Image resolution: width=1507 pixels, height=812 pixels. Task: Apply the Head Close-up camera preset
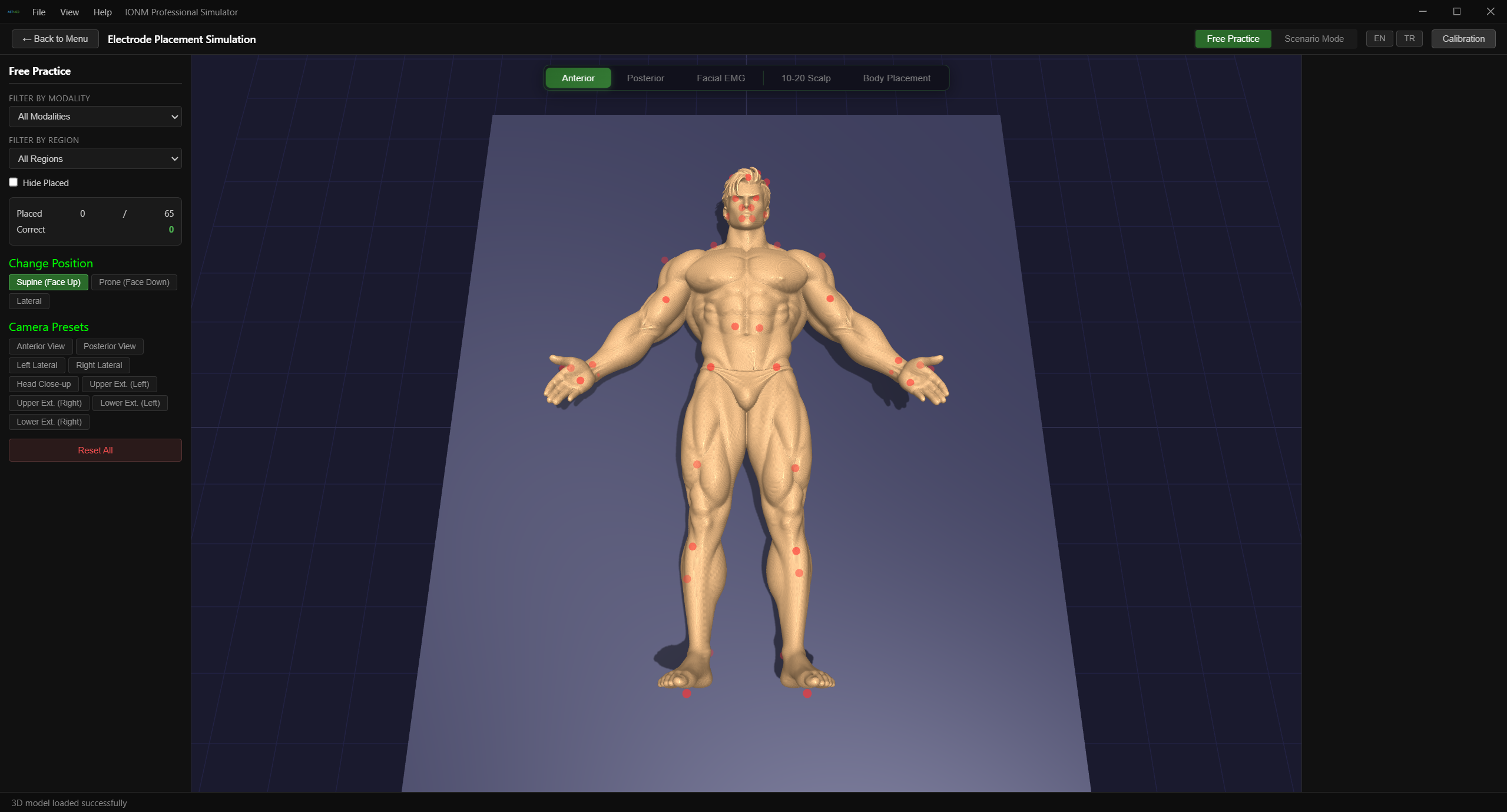(x=43, y=384)
